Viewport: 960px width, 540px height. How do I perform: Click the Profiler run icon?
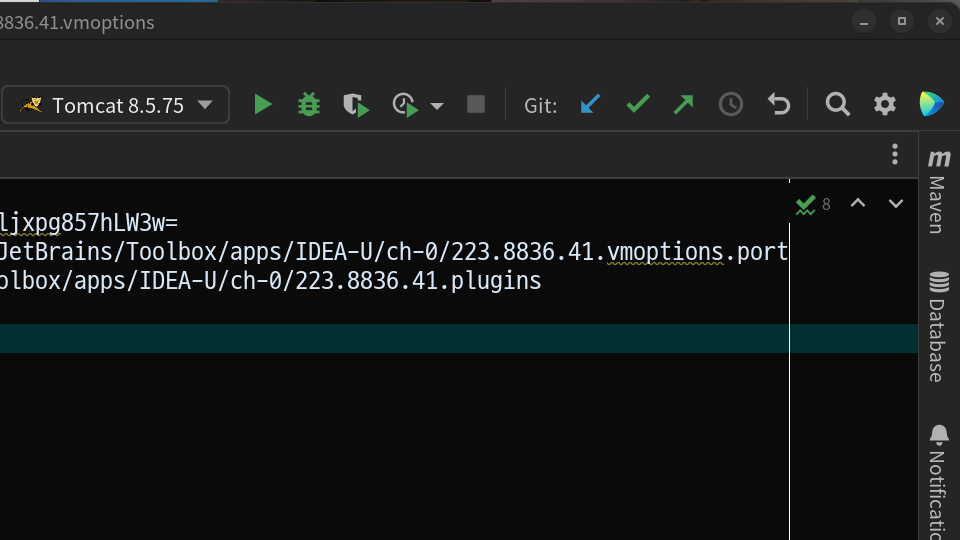click(405, 105)
